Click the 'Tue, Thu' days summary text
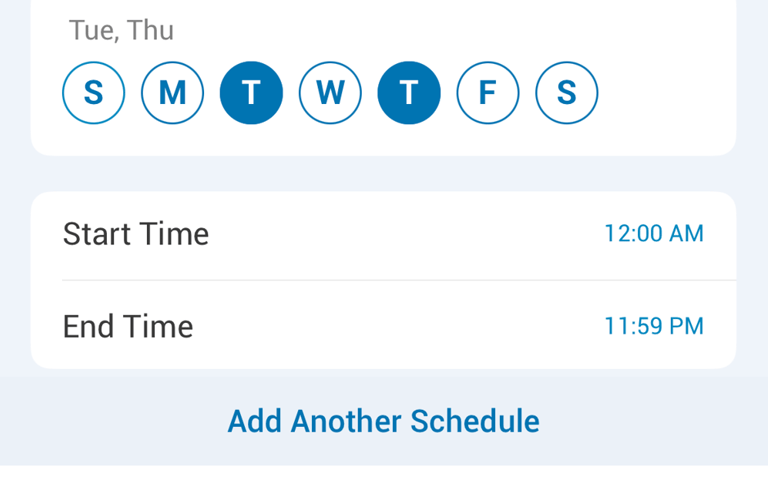This screenshot has height=487, width=768. pyautogui.click(x=121, y=30)
